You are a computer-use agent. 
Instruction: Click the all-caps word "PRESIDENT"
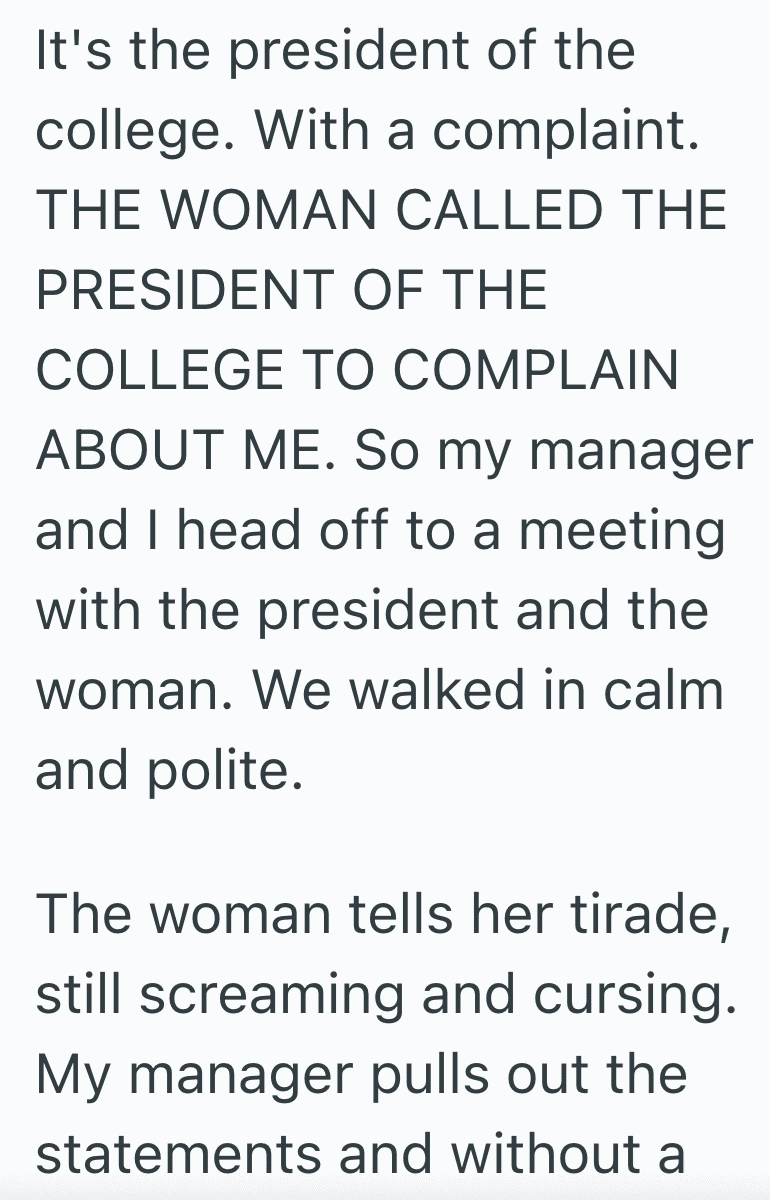tap(178, 291)
